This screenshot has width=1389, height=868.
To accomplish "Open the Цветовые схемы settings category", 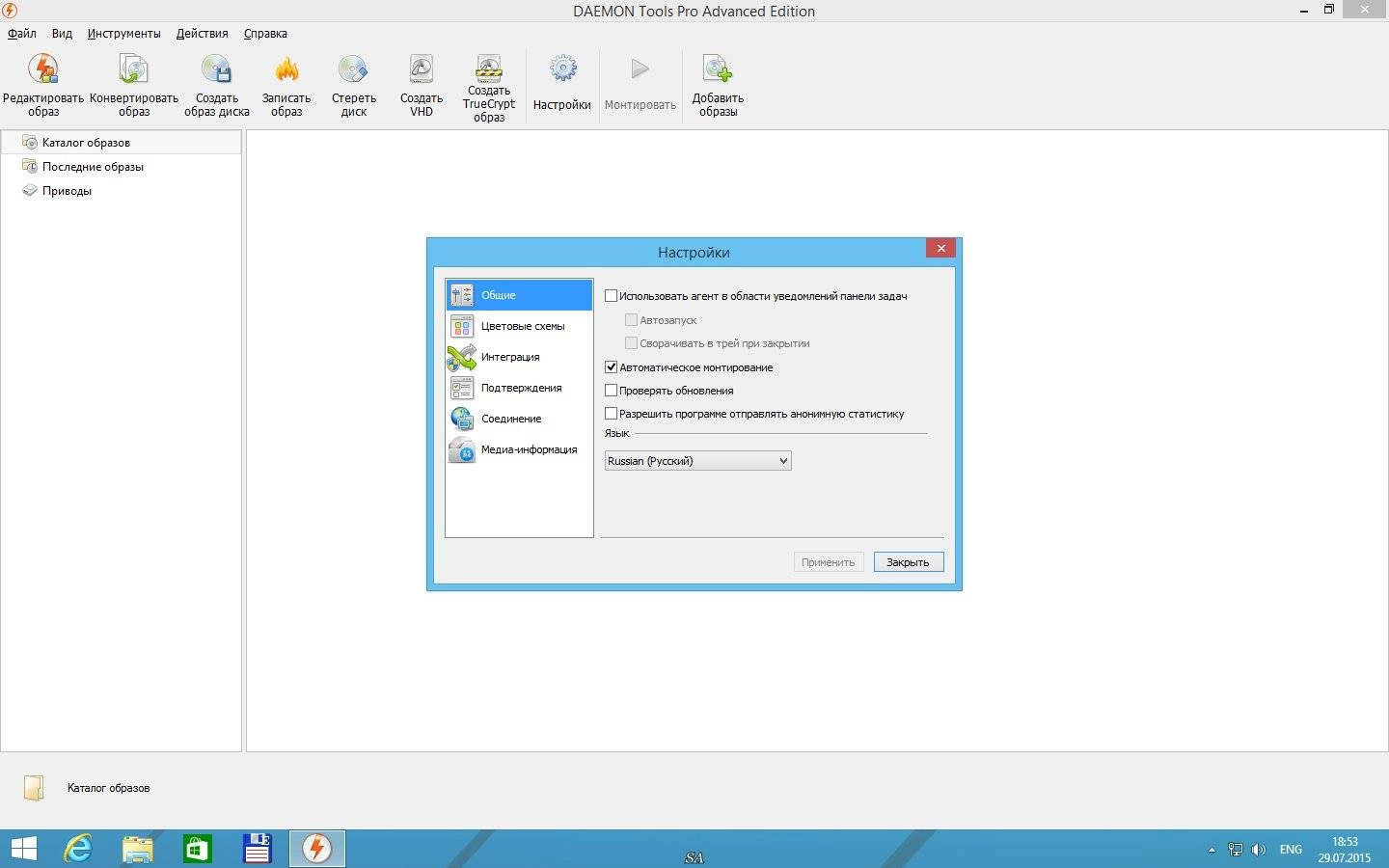I will [519, 326].
